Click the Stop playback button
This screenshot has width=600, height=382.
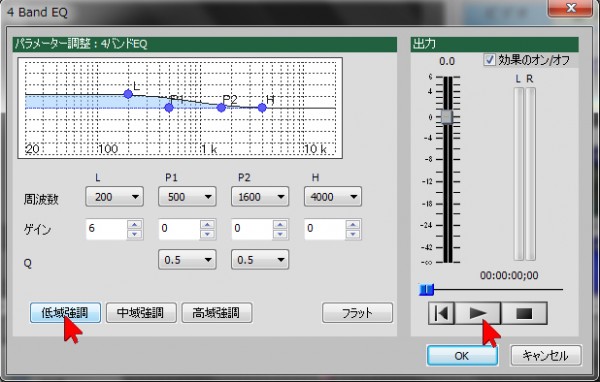tap(524, 313)
